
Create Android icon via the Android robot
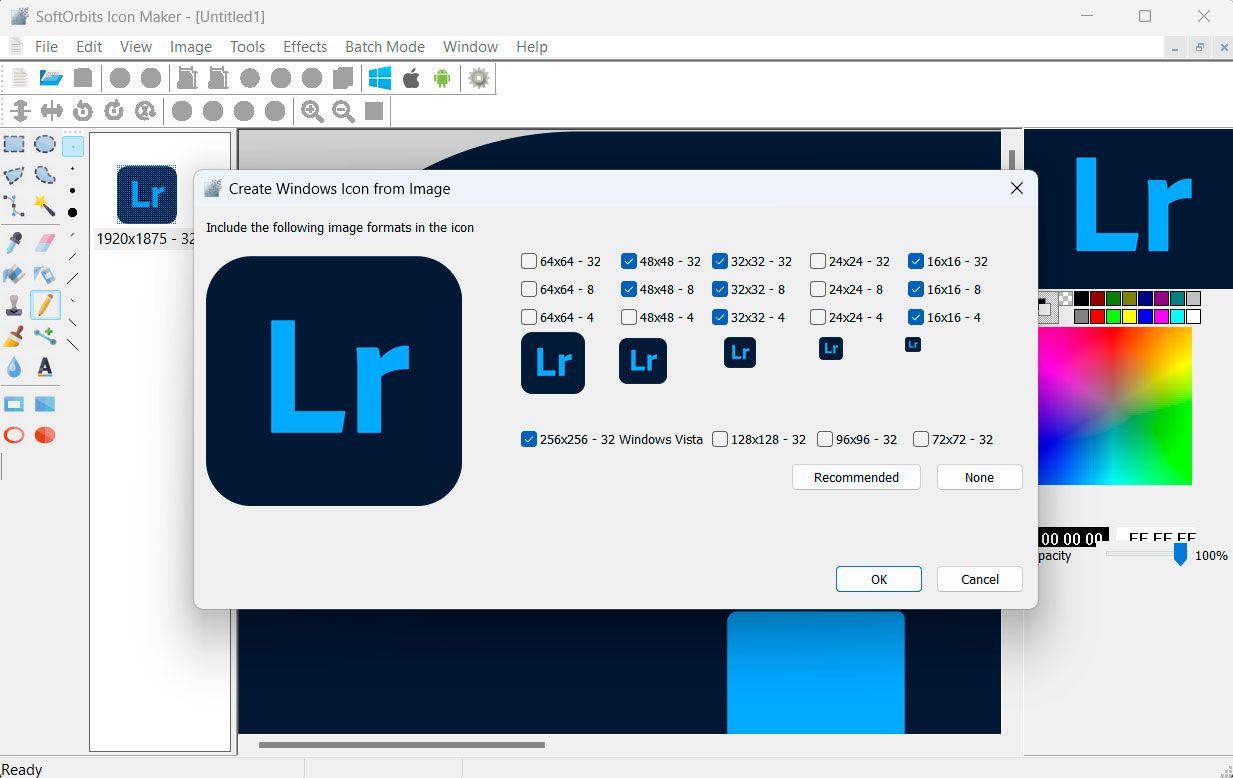click(442, 78)
